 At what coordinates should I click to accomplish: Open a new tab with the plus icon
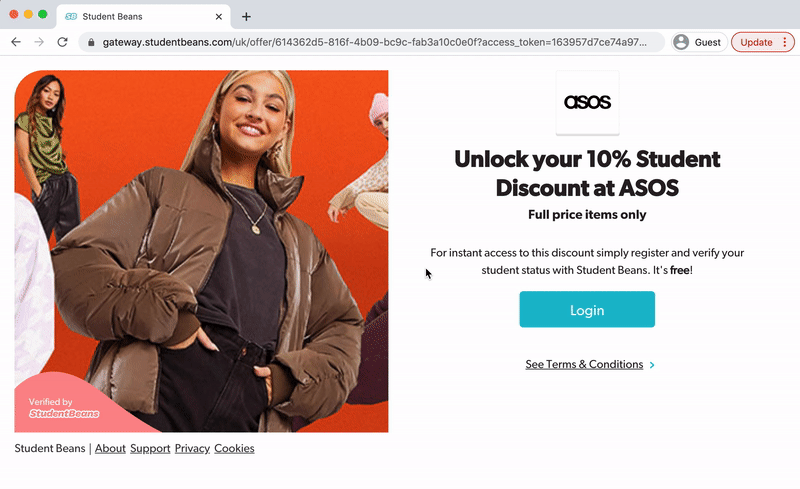click(246, 17)
